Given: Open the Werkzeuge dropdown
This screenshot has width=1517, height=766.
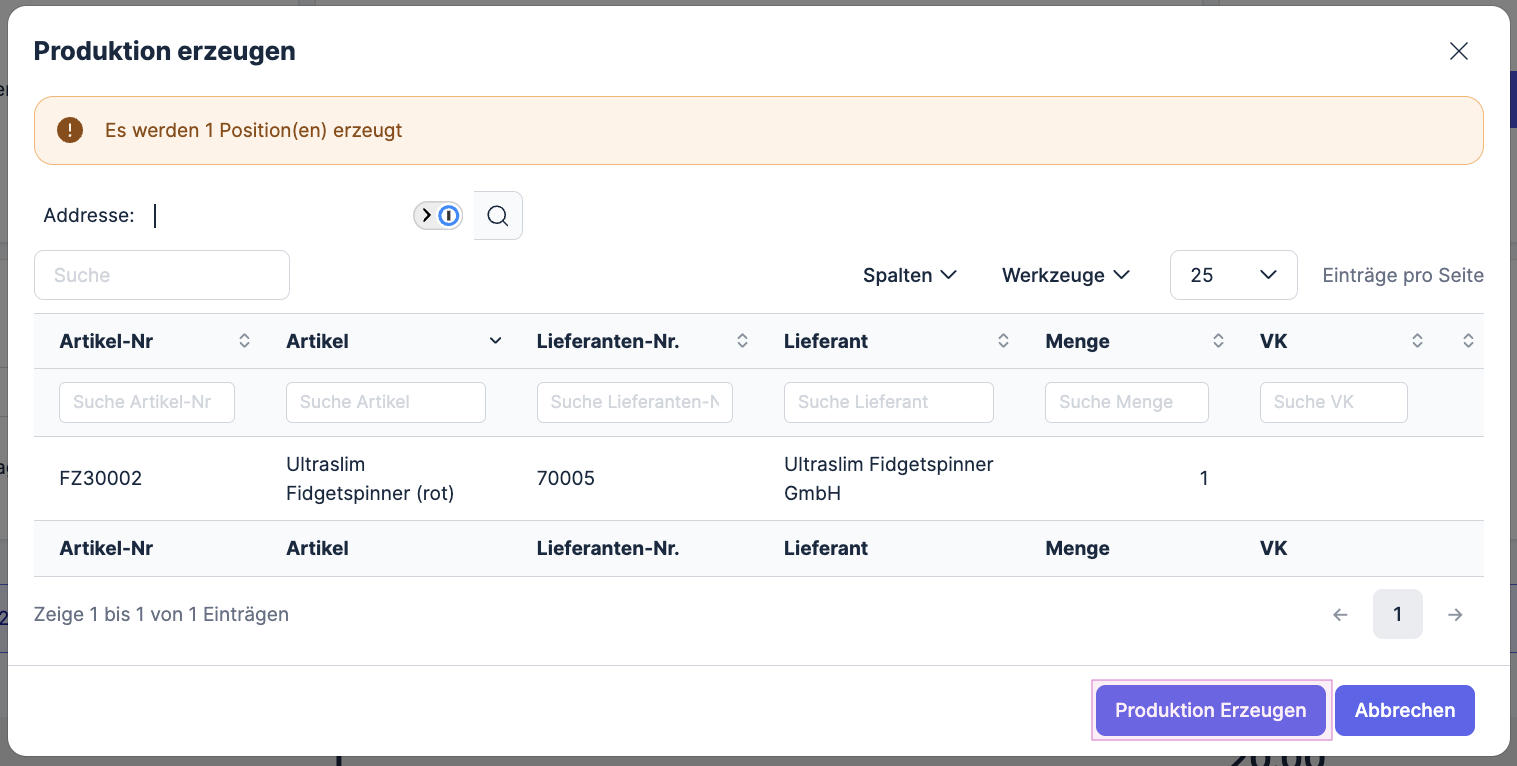Looking at the screenshot, I should (x=1065, y=275).
